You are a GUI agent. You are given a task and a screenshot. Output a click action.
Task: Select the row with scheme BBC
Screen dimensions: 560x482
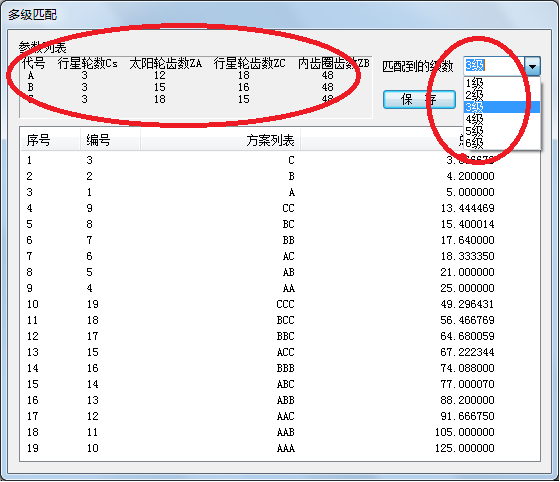click(280, 336)
